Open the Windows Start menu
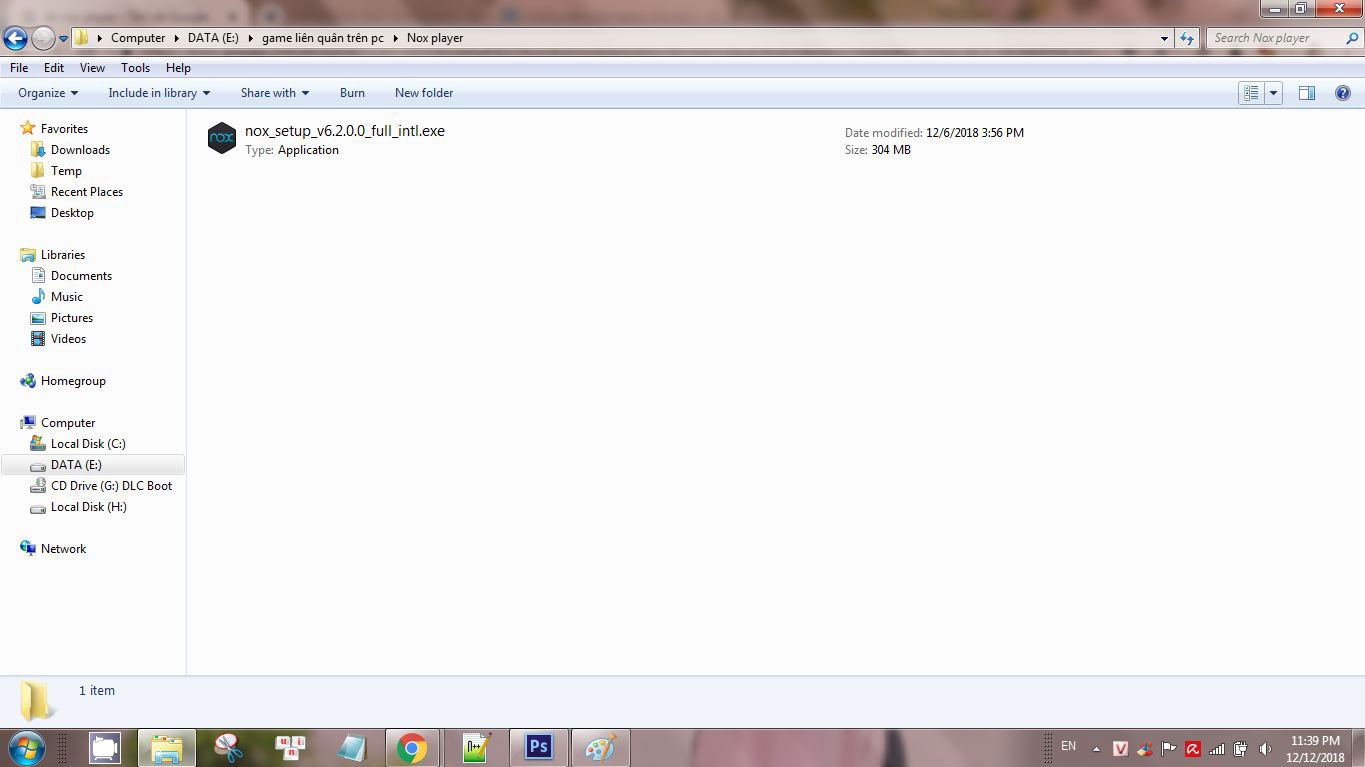This screenshot has height=767, width=1365. 26,747
